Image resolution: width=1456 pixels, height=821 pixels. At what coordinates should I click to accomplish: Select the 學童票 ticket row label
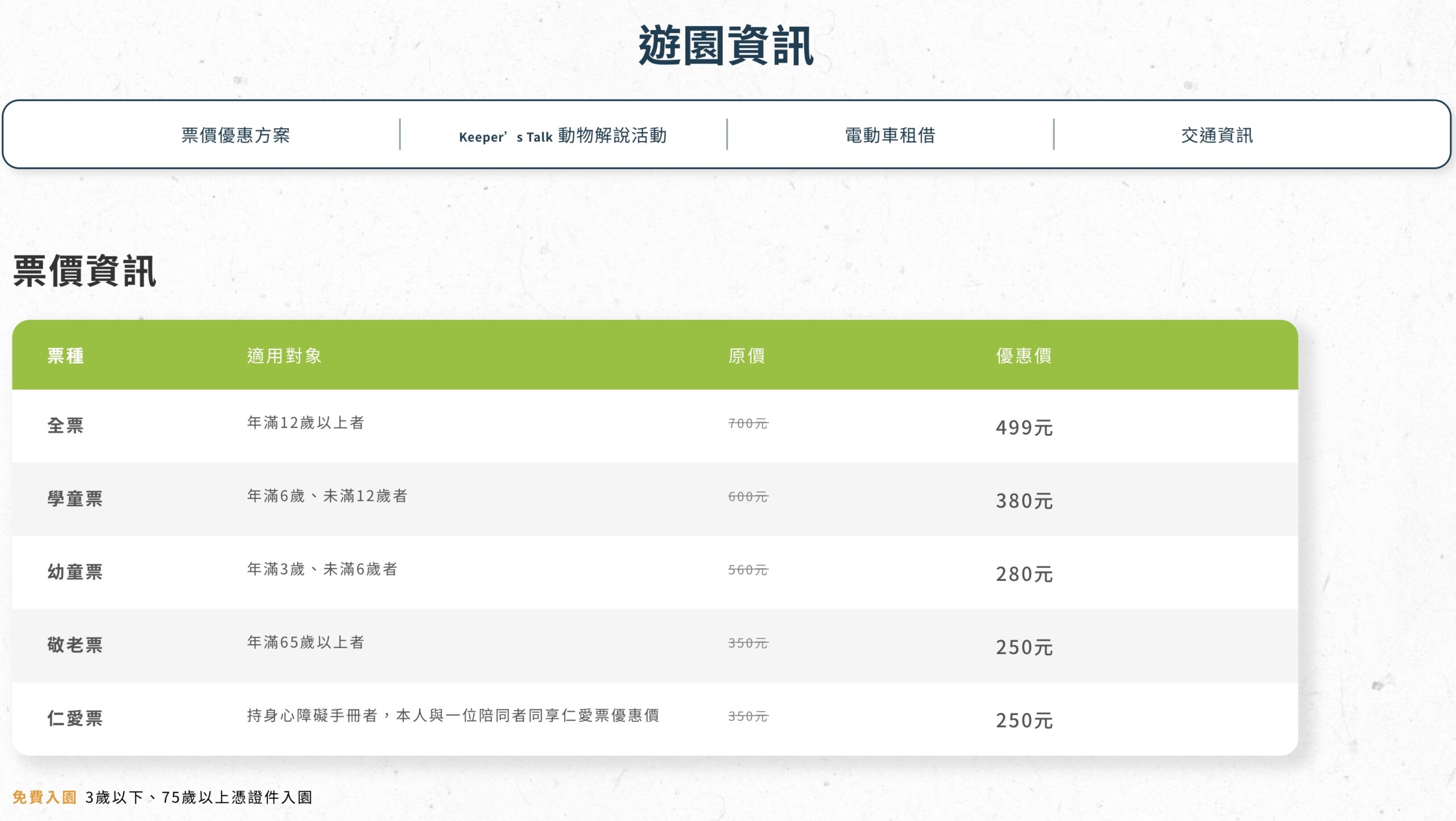click(x=75, y=498)
